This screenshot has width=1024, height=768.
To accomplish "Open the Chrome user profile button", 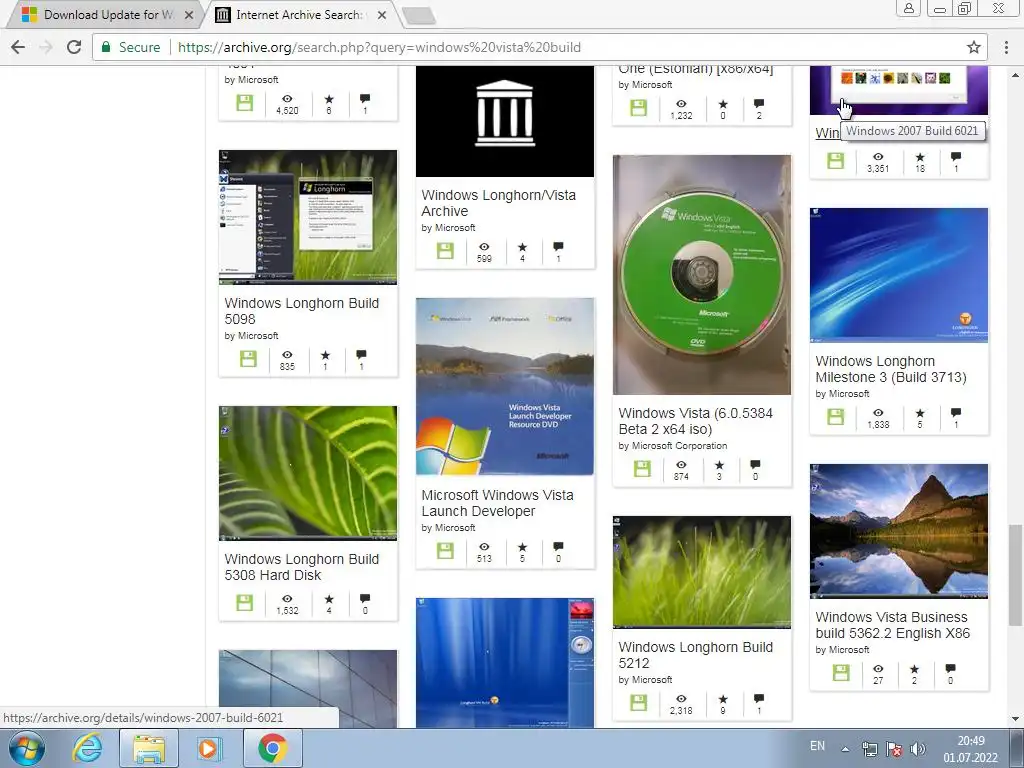I will click(x=908, y=8).
